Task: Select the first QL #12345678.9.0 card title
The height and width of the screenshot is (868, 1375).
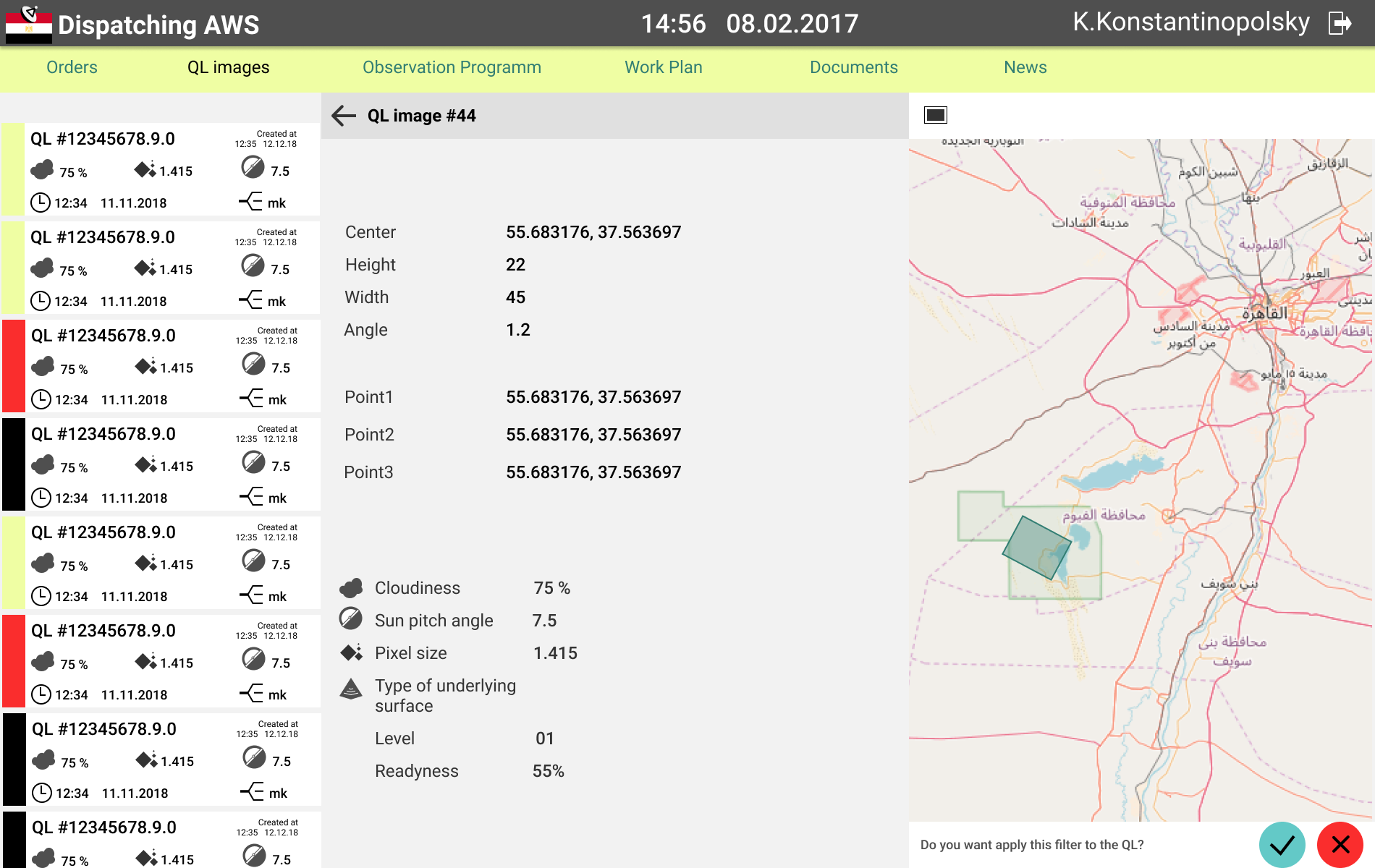Action: (x=103, y=139)
